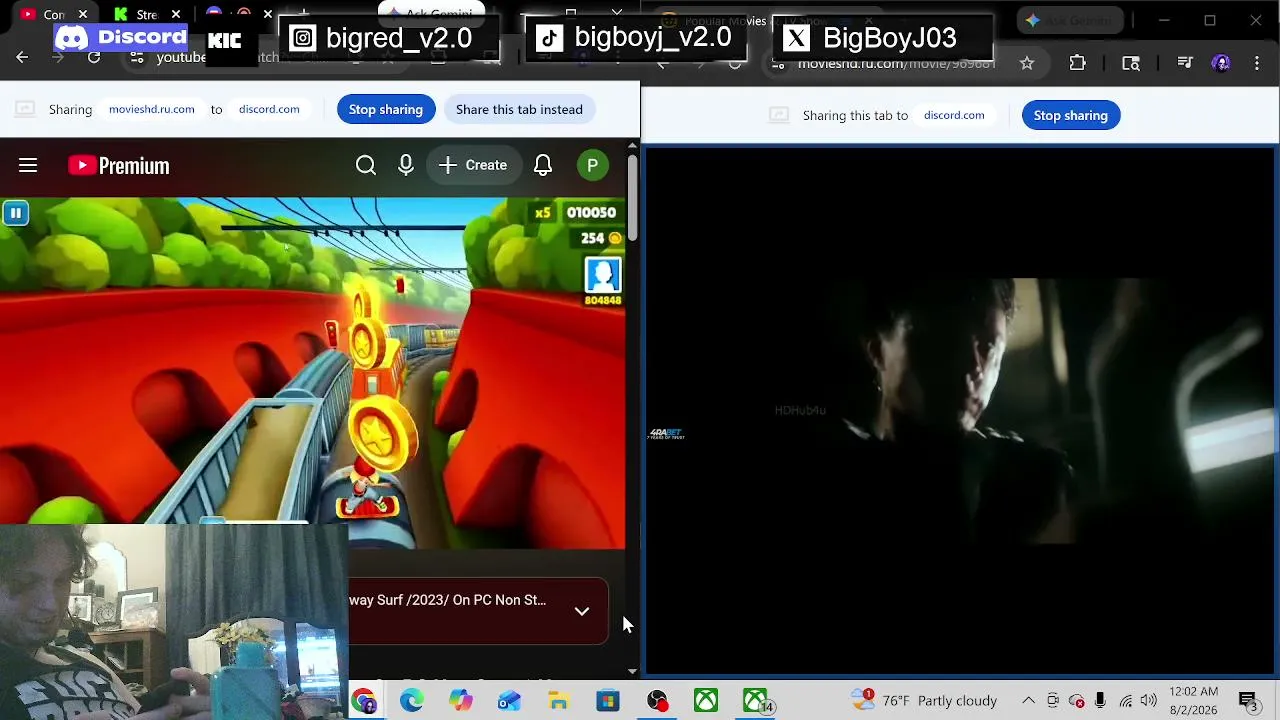
Task: Open the YouTube guide hamburger menu
Action: tap(28, 165)
